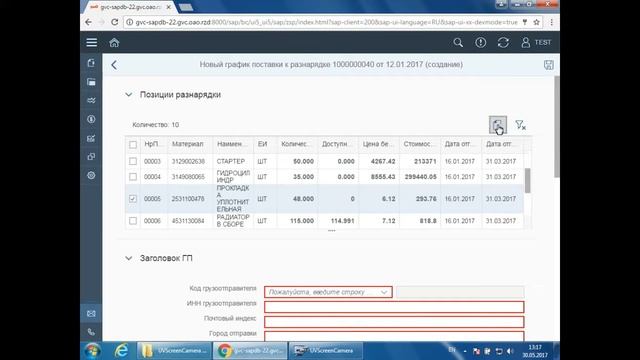Open a new browser tab
This screenshot has height=360, width=640.
186,7
